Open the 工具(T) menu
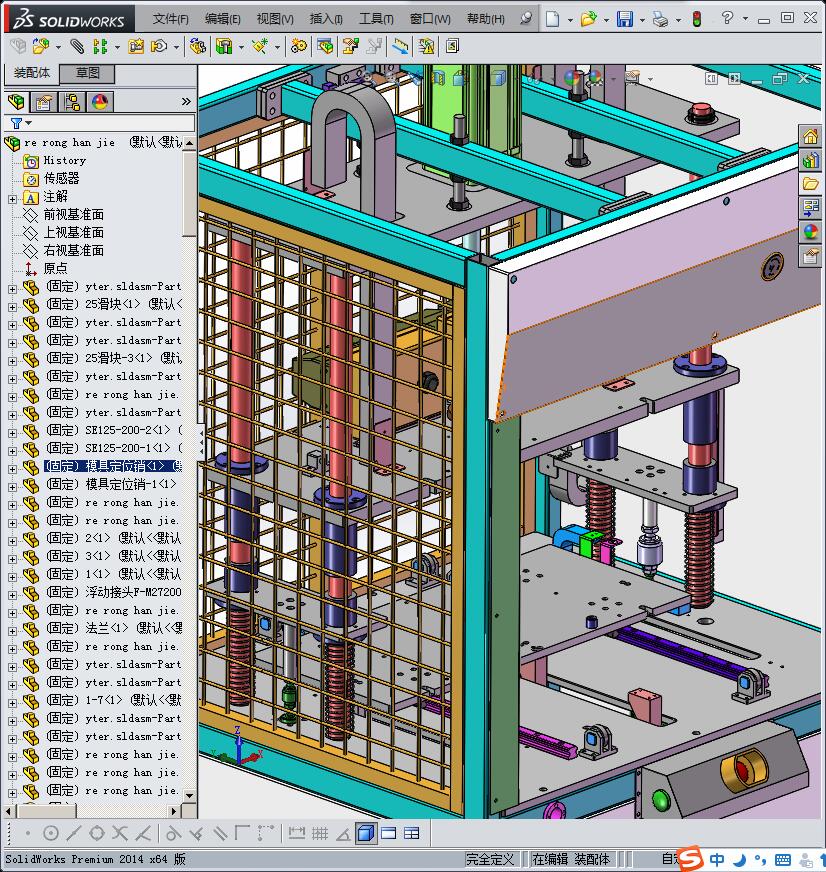Image resolution: width=826 pixels, height=872 pixels. 376,19
